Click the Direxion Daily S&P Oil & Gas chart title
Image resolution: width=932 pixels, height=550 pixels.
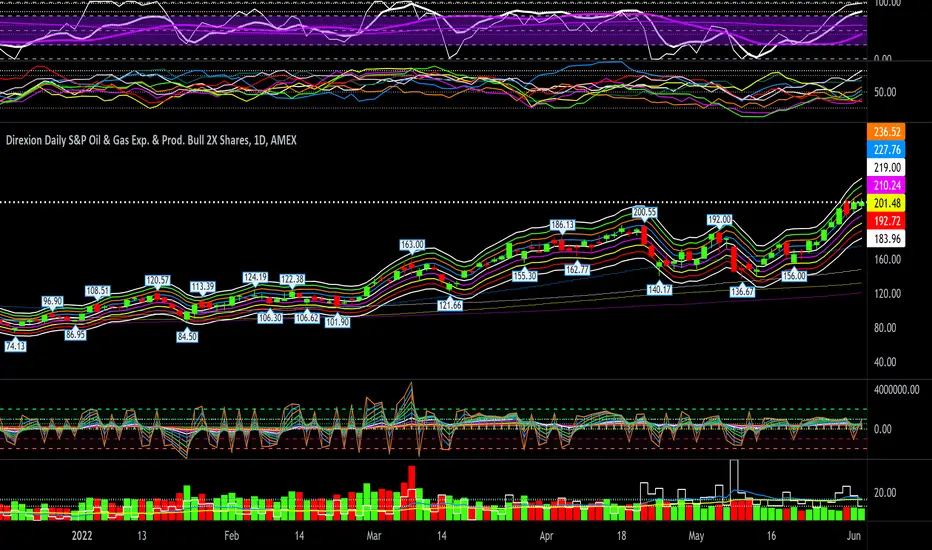(x=151, y=140)
